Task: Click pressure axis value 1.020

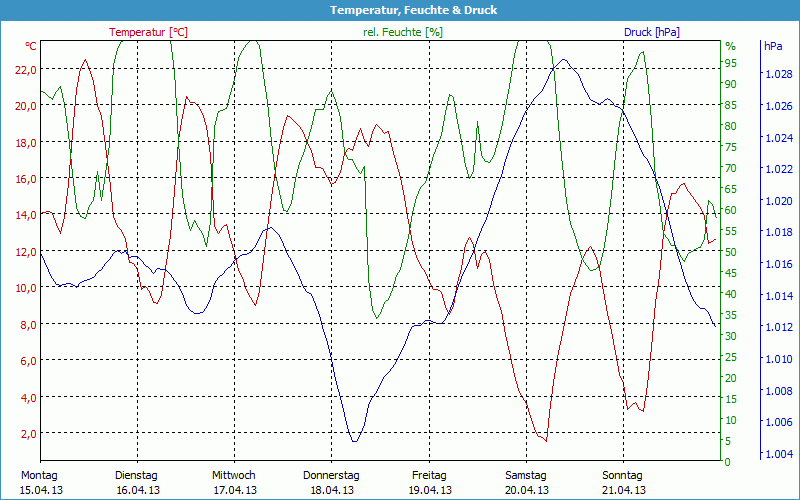Action: (x=779, y=201)
